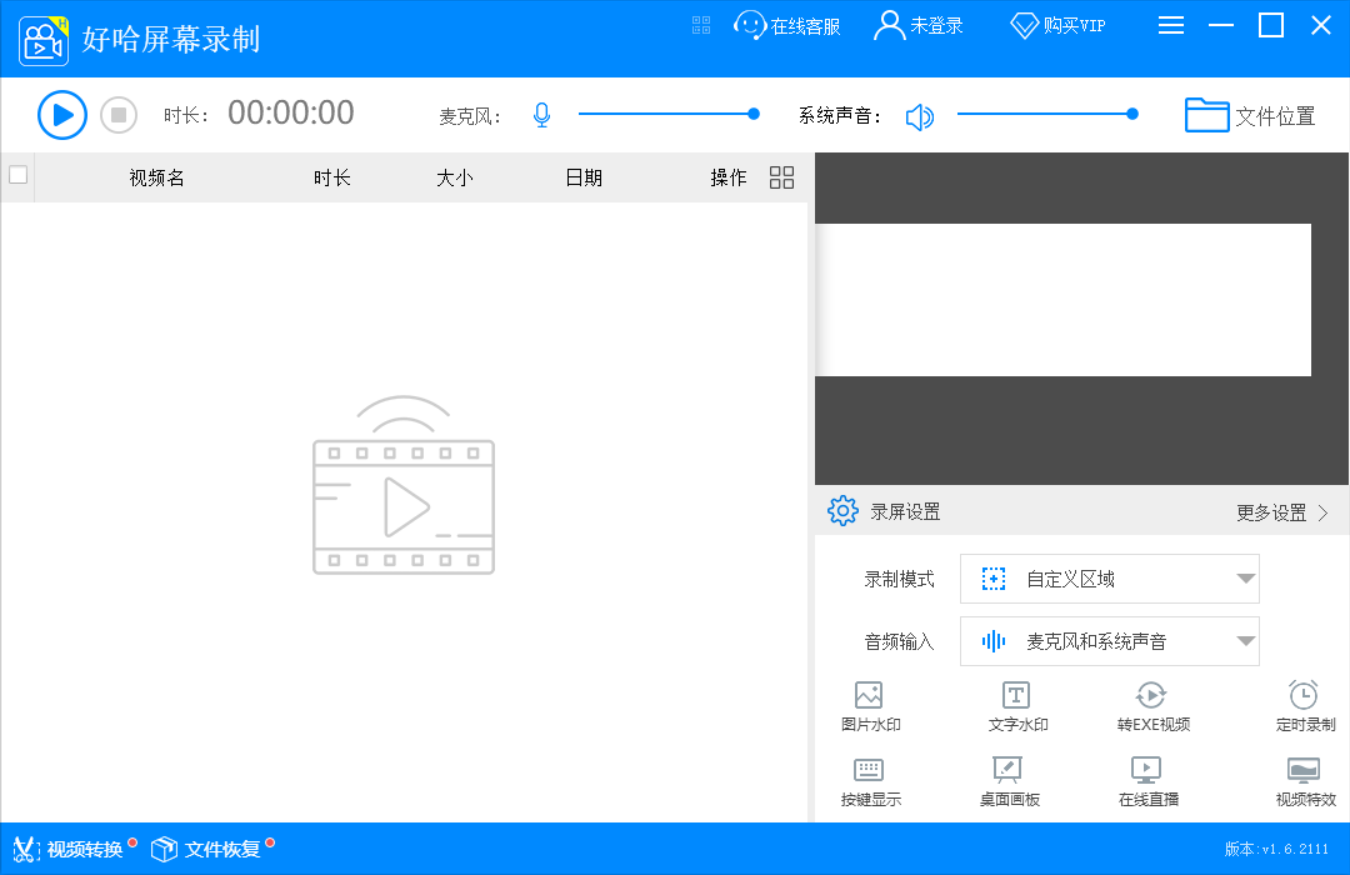Click the recording preview area

tap(1082, 319)
